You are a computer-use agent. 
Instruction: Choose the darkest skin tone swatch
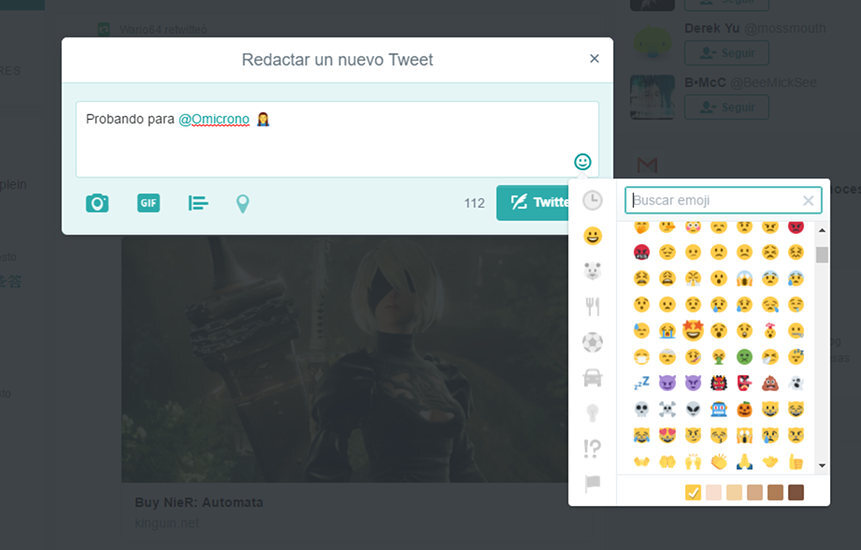coord(796,492)
